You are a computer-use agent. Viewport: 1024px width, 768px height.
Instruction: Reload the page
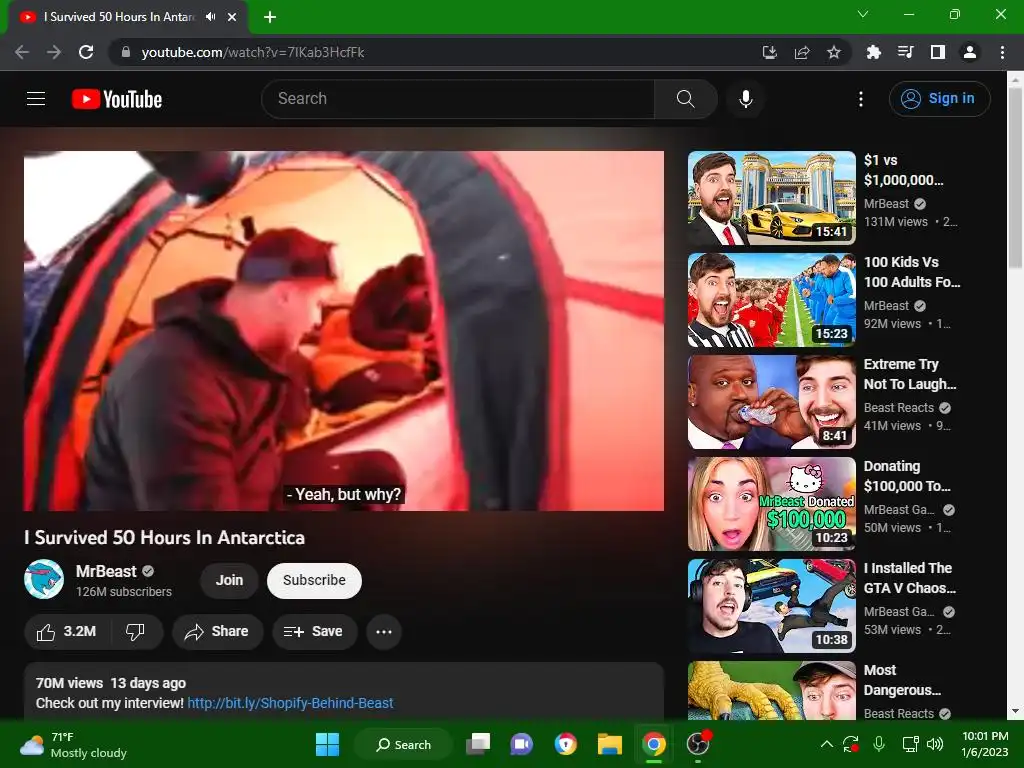(x=86, y=52)
